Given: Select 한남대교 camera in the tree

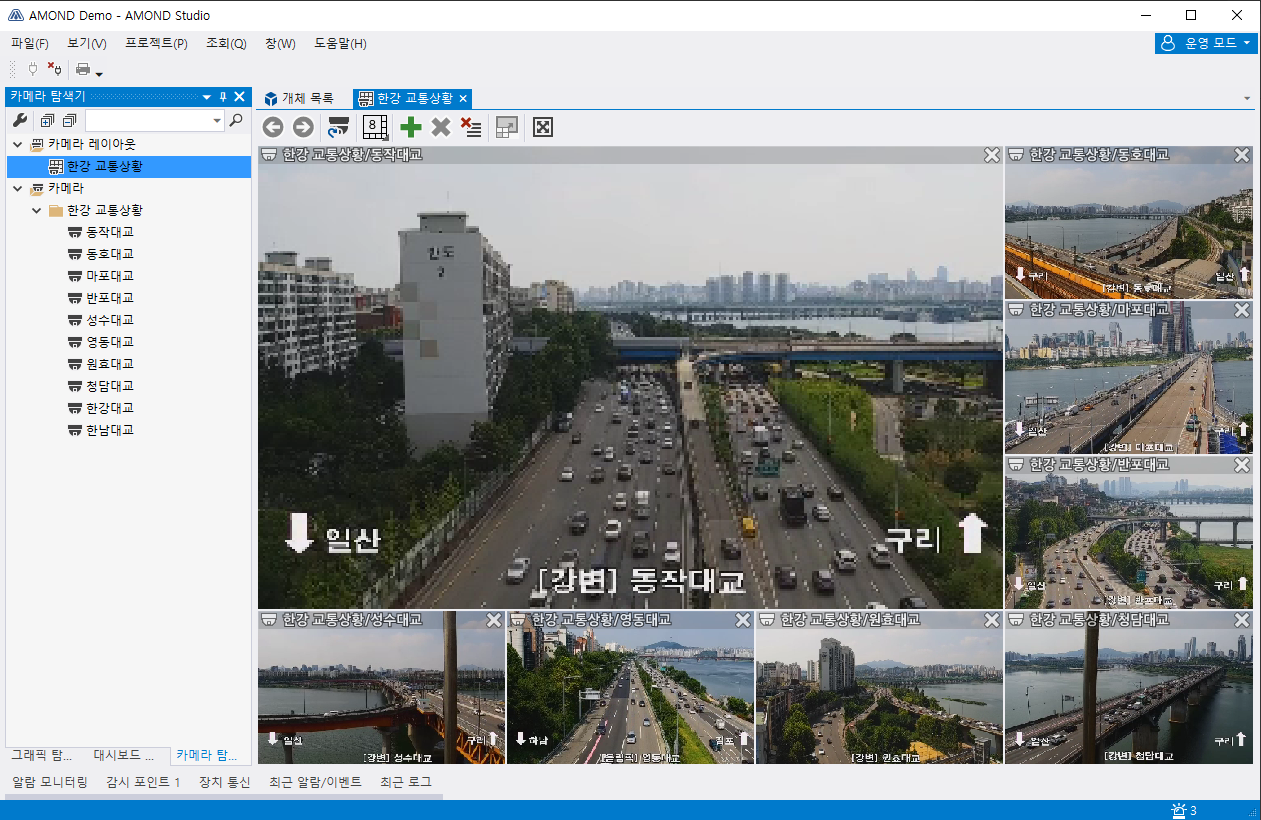Looking at the screenshot, I should [109, 430].
